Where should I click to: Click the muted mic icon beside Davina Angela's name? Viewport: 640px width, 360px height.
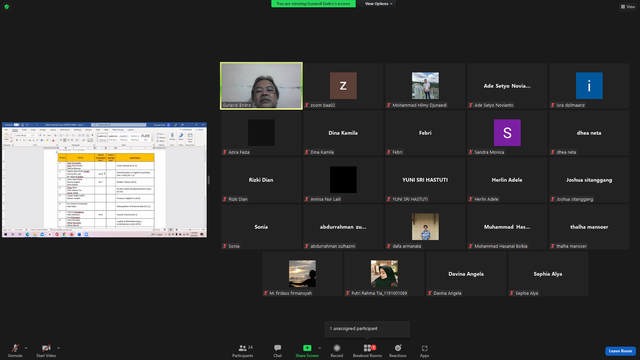(430, 293)
